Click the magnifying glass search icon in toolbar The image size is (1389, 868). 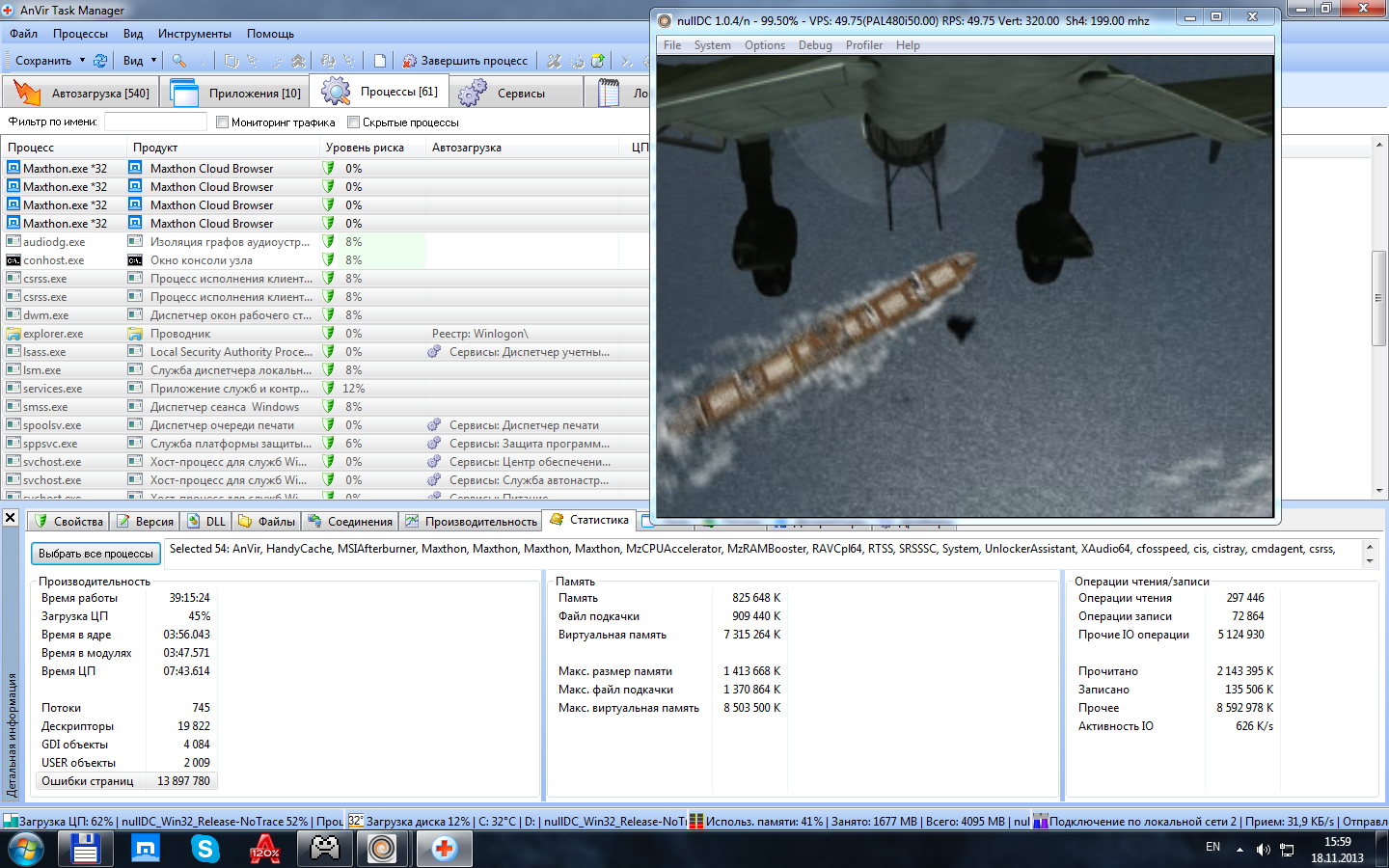click(x=178, y=61)
